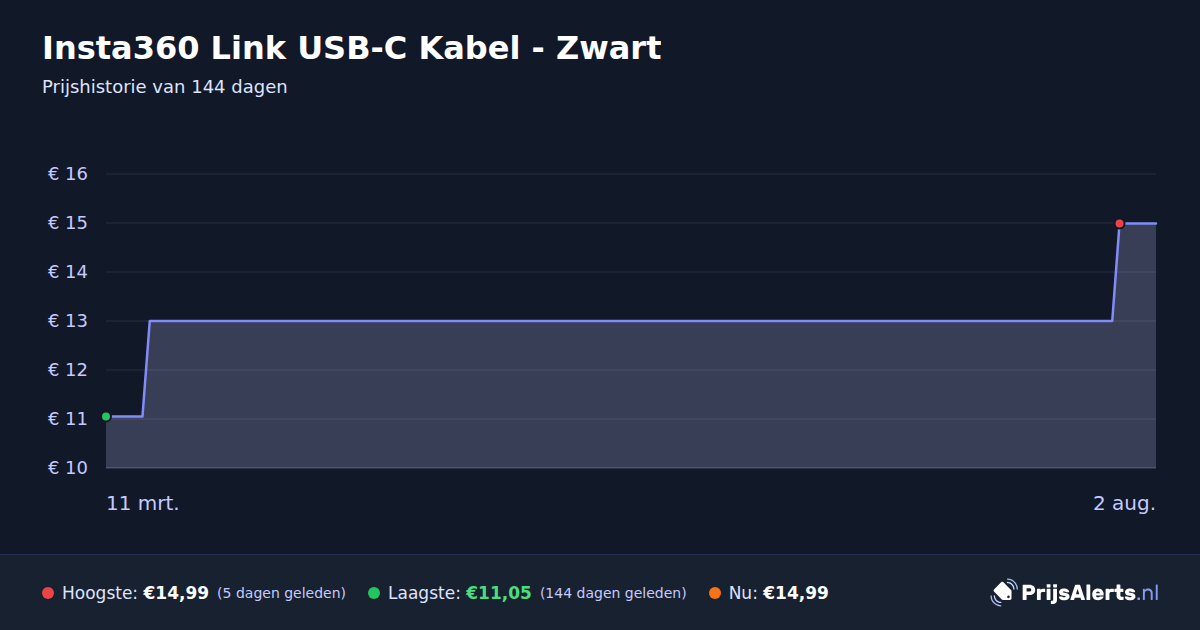
Task: Click the green dot beside Laagste
Action: (x=374, y=593)
